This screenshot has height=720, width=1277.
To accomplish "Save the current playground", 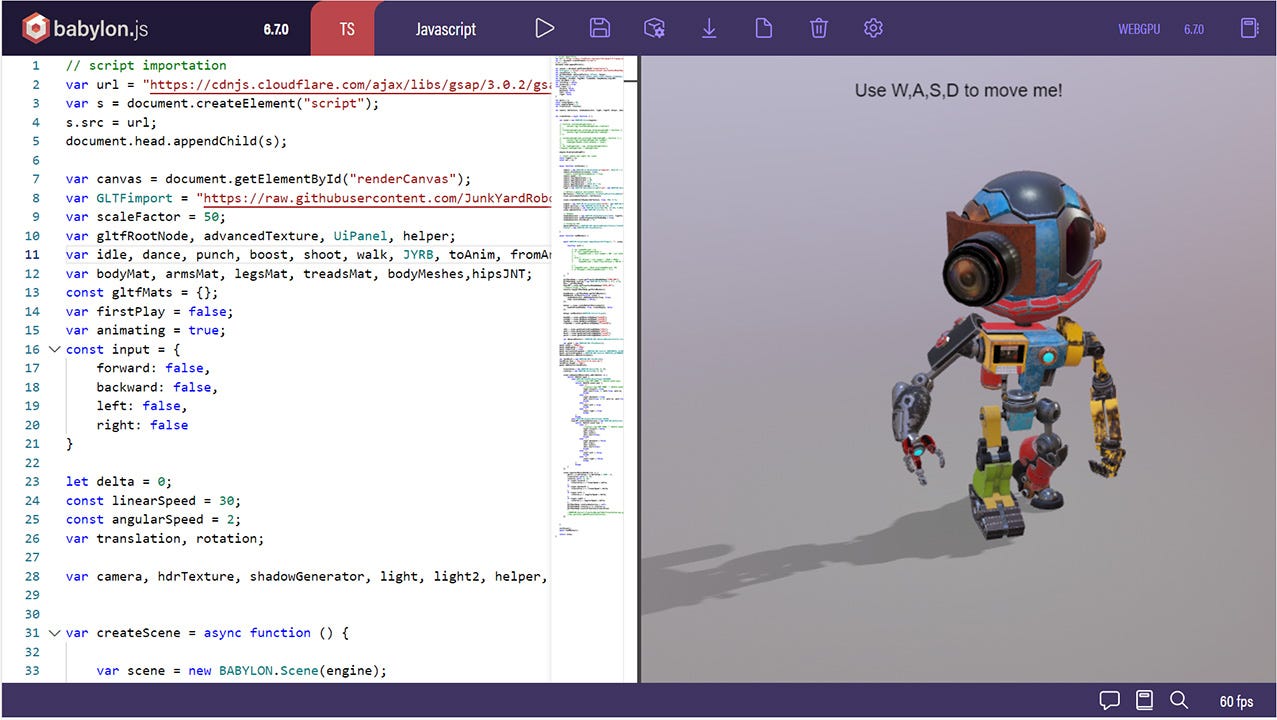I will click(599, 28).
